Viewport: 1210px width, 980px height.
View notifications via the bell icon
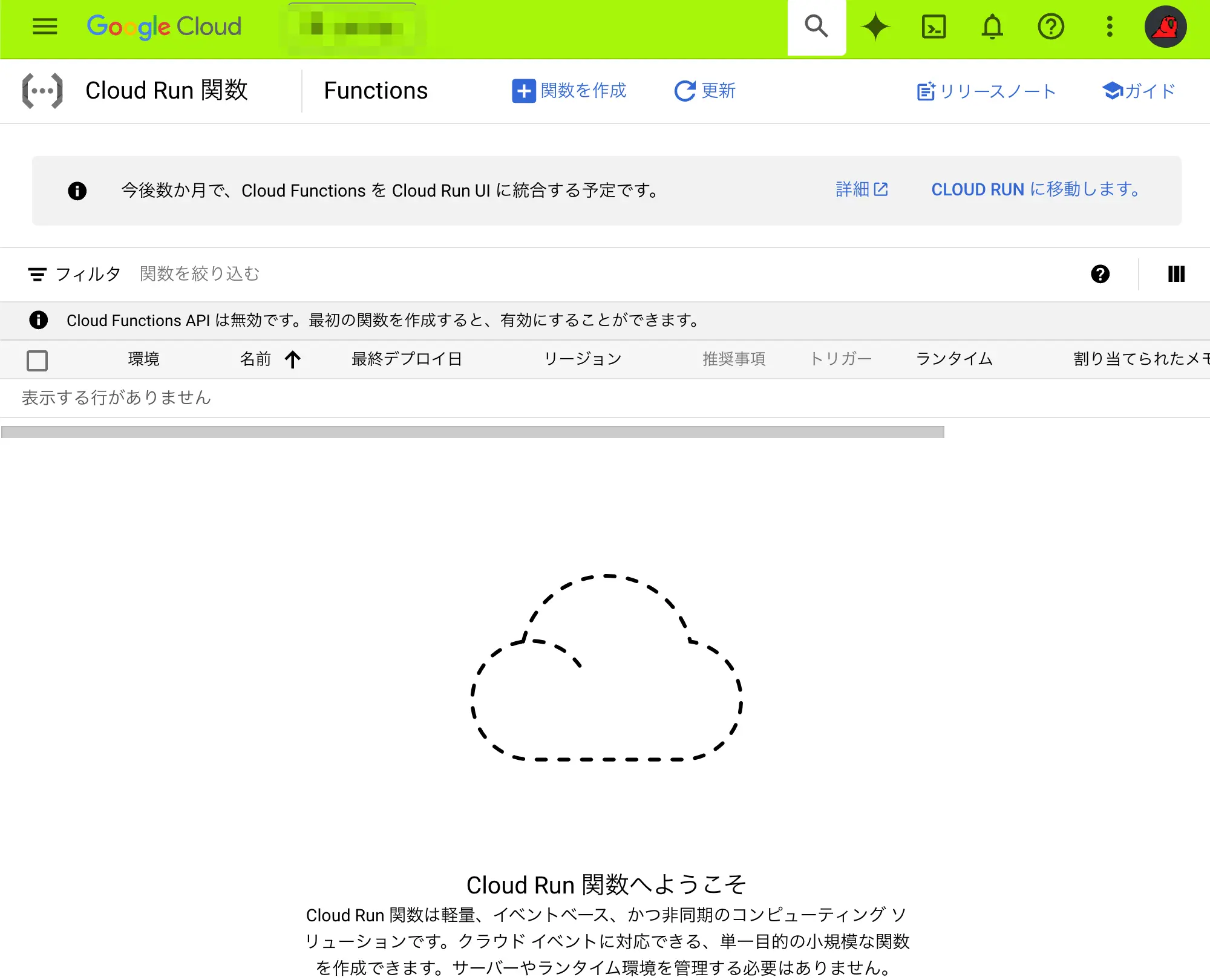coord(992,27)
